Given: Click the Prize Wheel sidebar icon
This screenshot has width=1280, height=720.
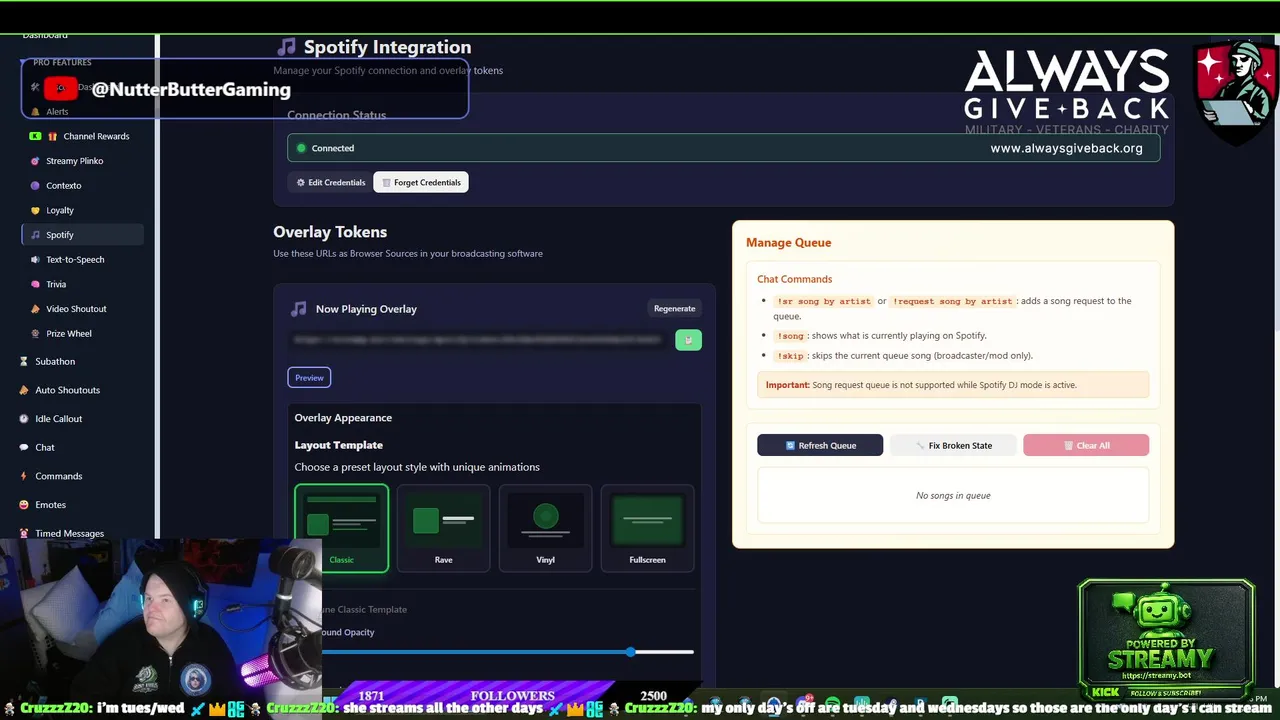Looking at the screenshot, I should tap(35, 334).
